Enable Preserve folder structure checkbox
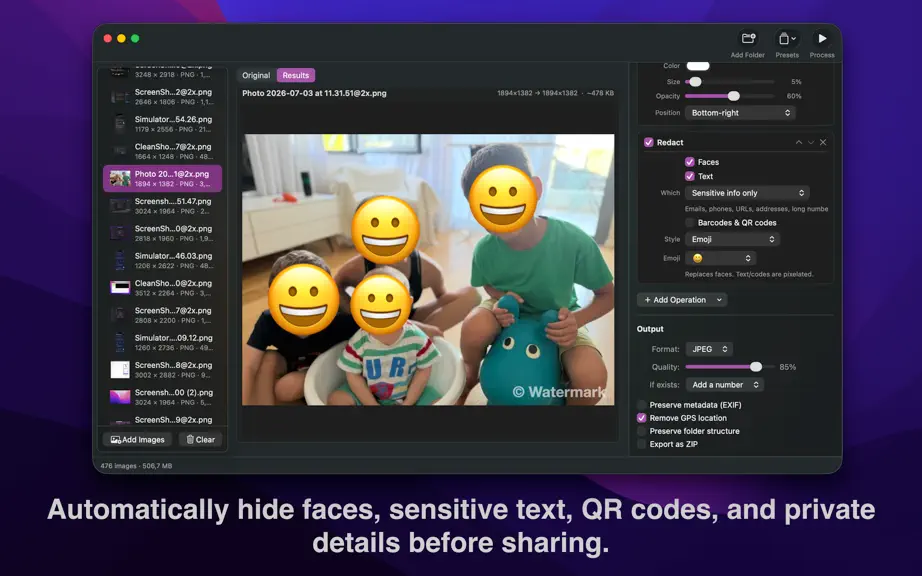922x576 pixels. click(x=642, y=431)
